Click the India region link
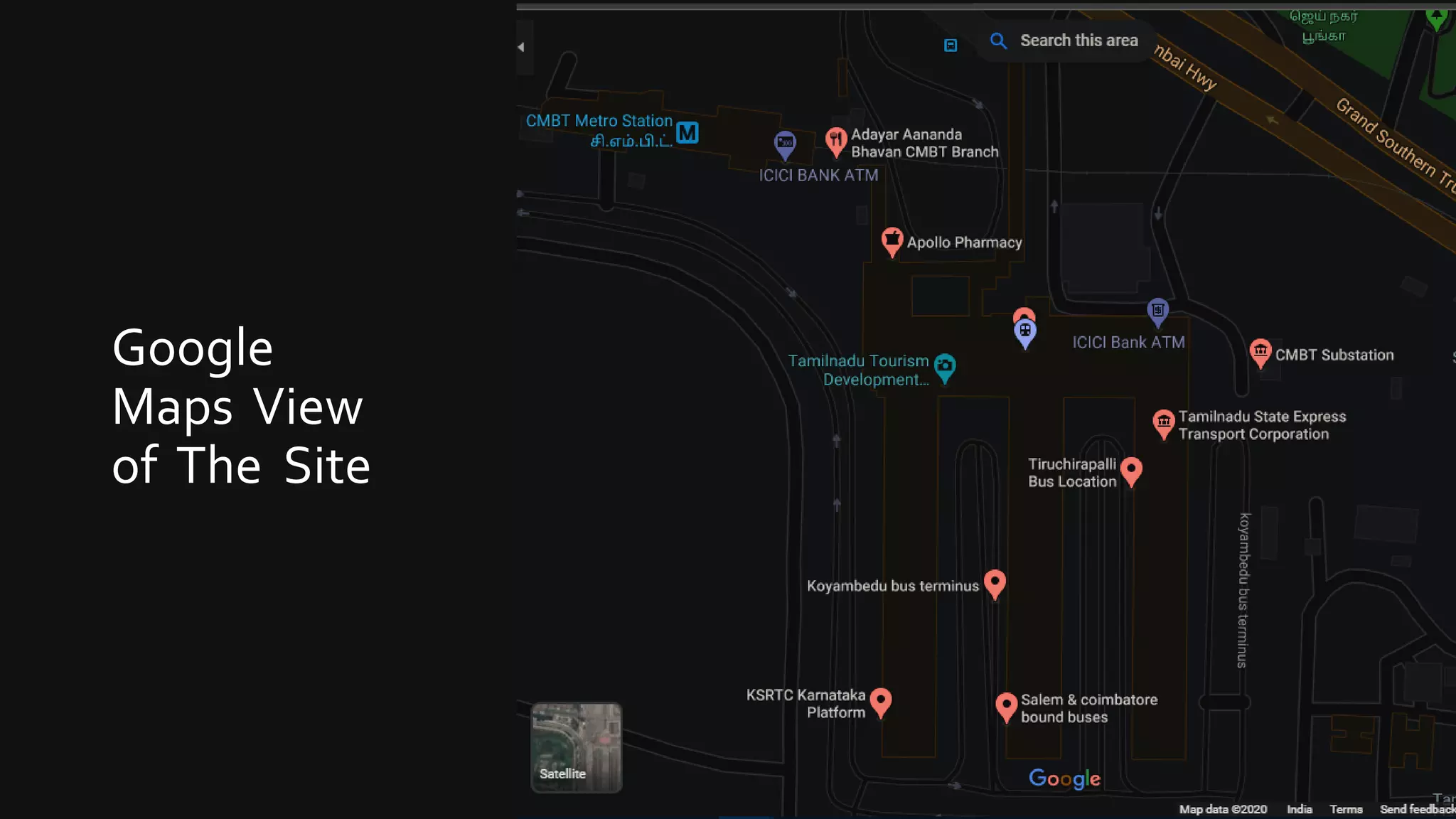 click(x=1299, y=809)
